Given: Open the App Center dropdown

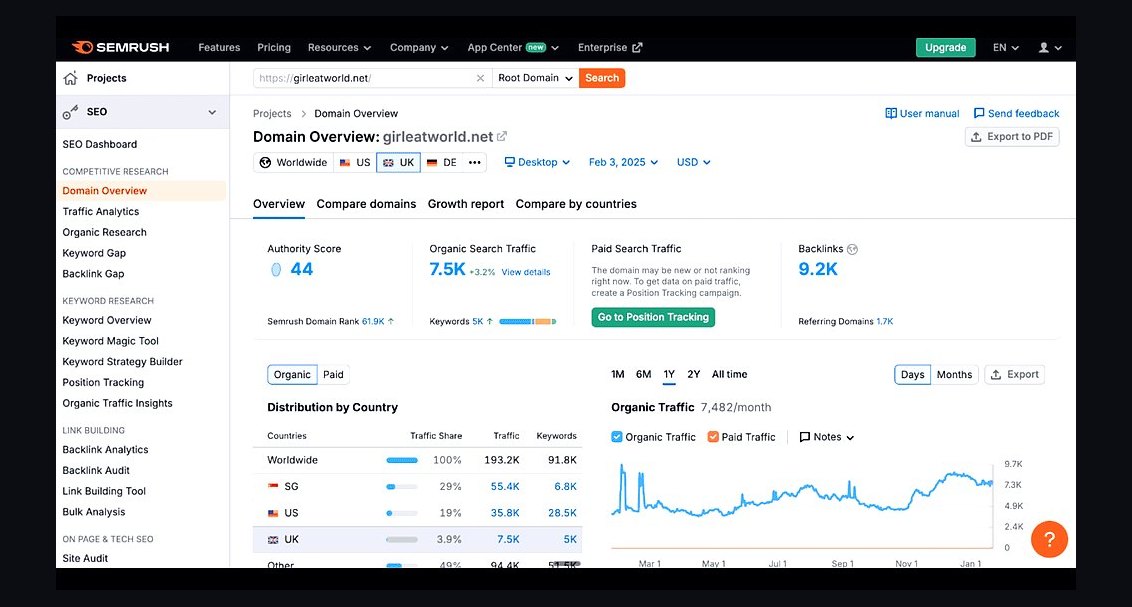Looking at the screenshot, I should coord(513,48).
